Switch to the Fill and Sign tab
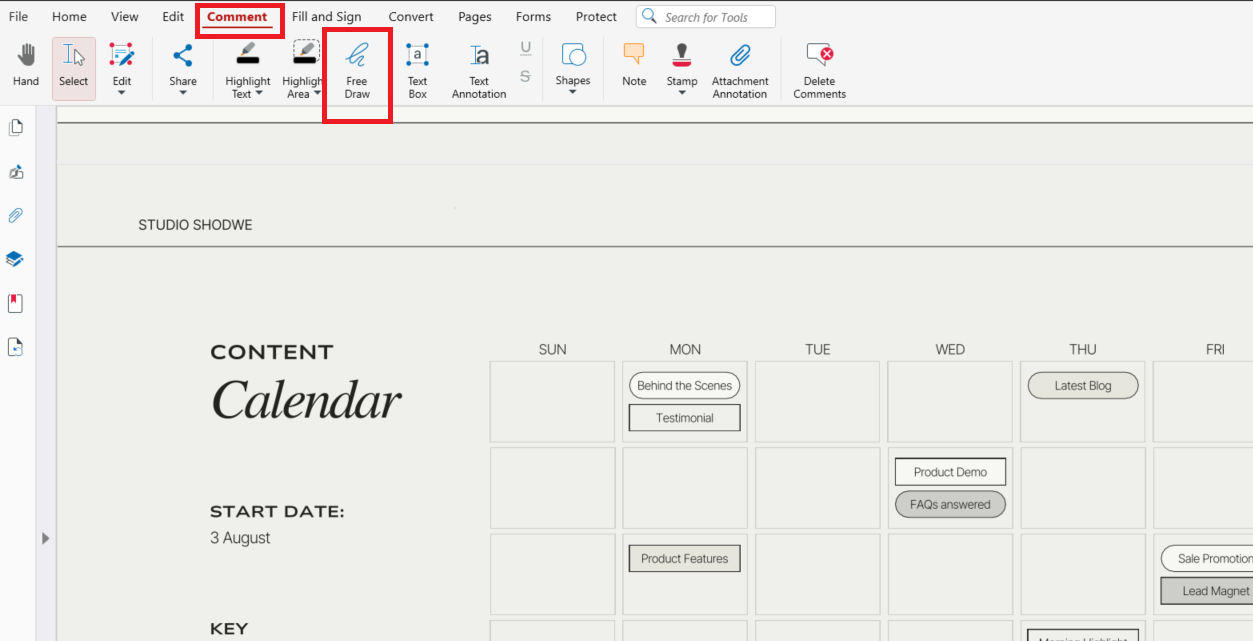Image resolution: width=1253 pixels, height=641 pixels. [326, 16]
